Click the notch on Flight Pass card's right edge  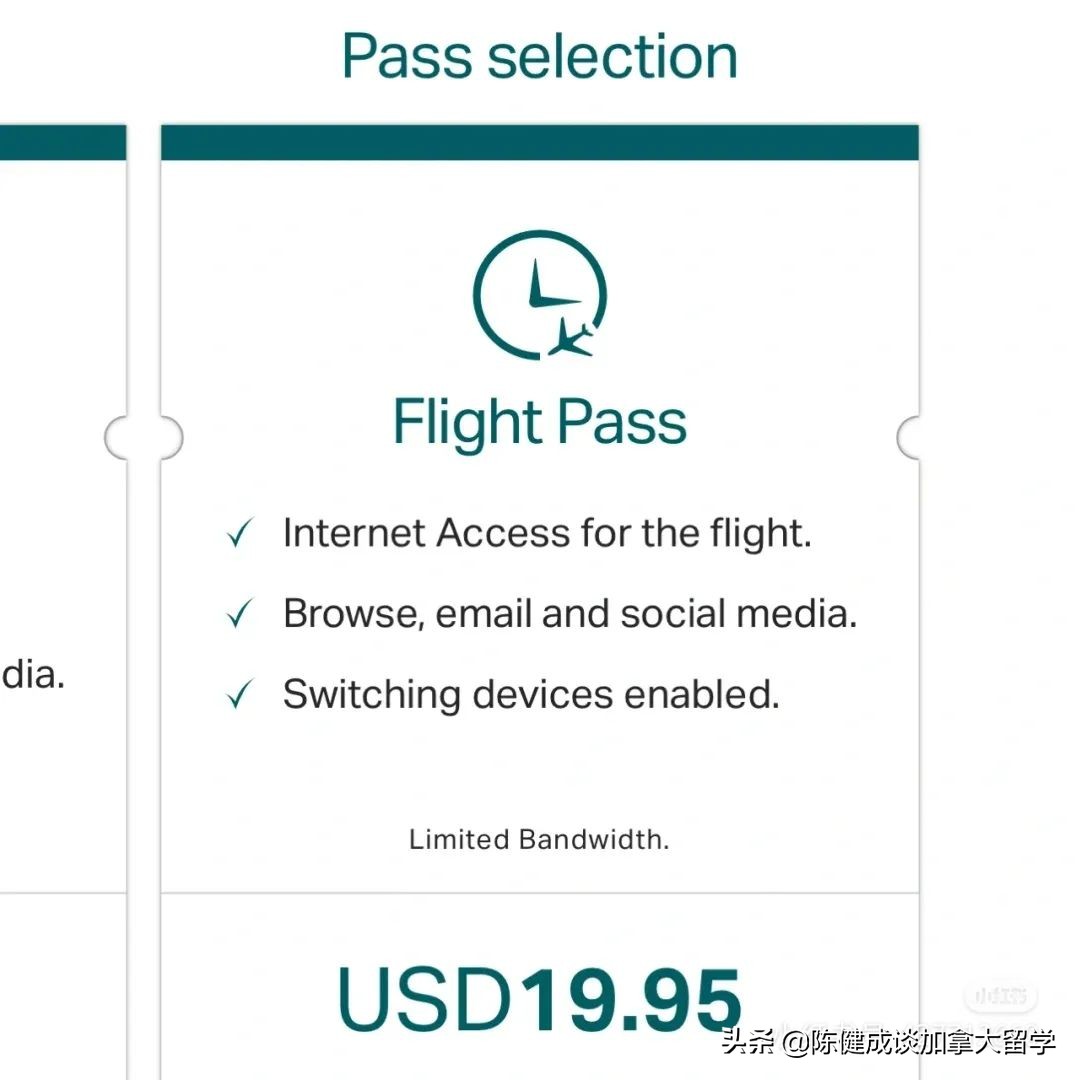(910, 437)
